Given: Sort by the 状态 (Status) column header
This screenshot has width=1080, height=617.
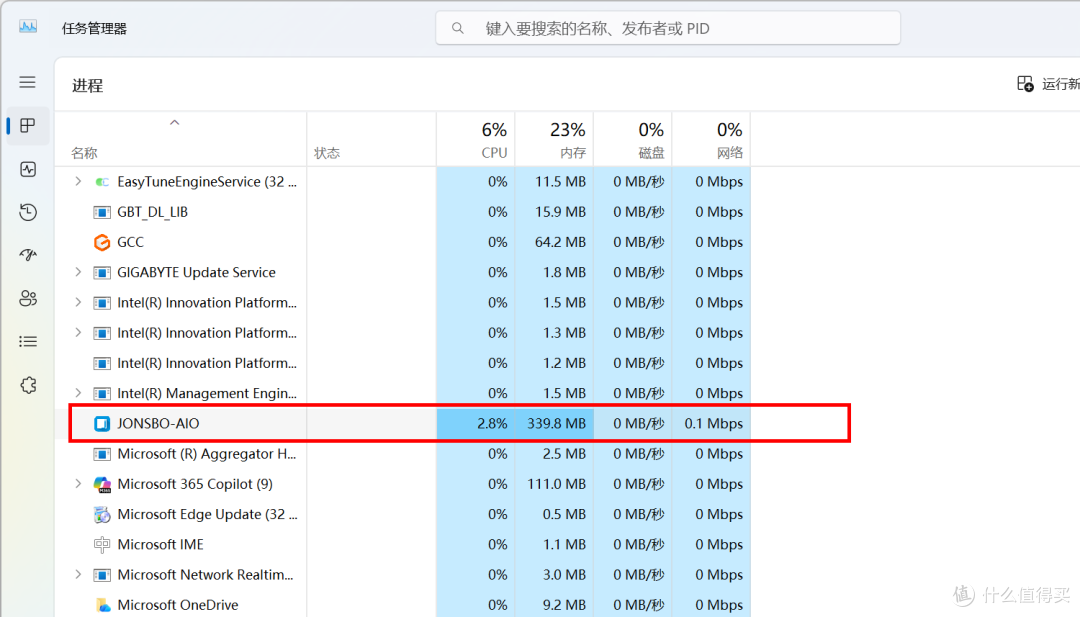Looking at the screenshot, I should coord(371,139).
